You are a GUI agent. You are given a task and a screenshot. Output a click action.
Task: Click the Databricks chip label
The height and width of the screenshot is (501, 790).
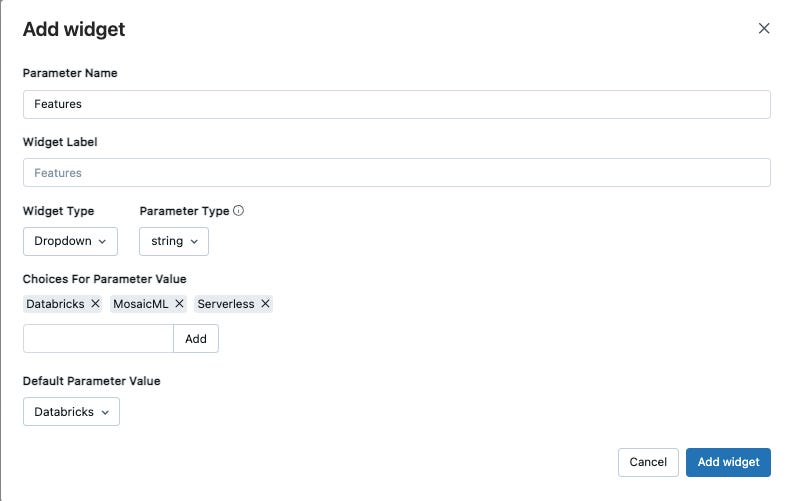[x=55, y=304]
